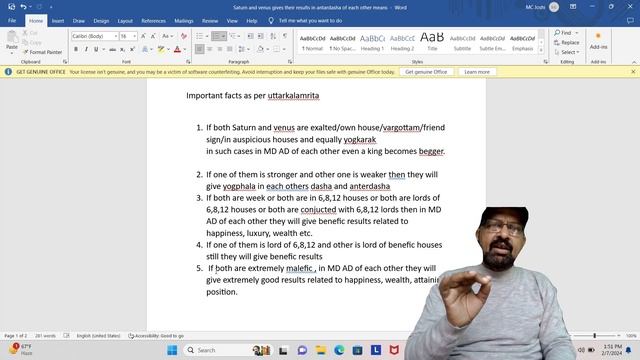Click the Bullets list icon
The image size is (640, 360).
200,36
